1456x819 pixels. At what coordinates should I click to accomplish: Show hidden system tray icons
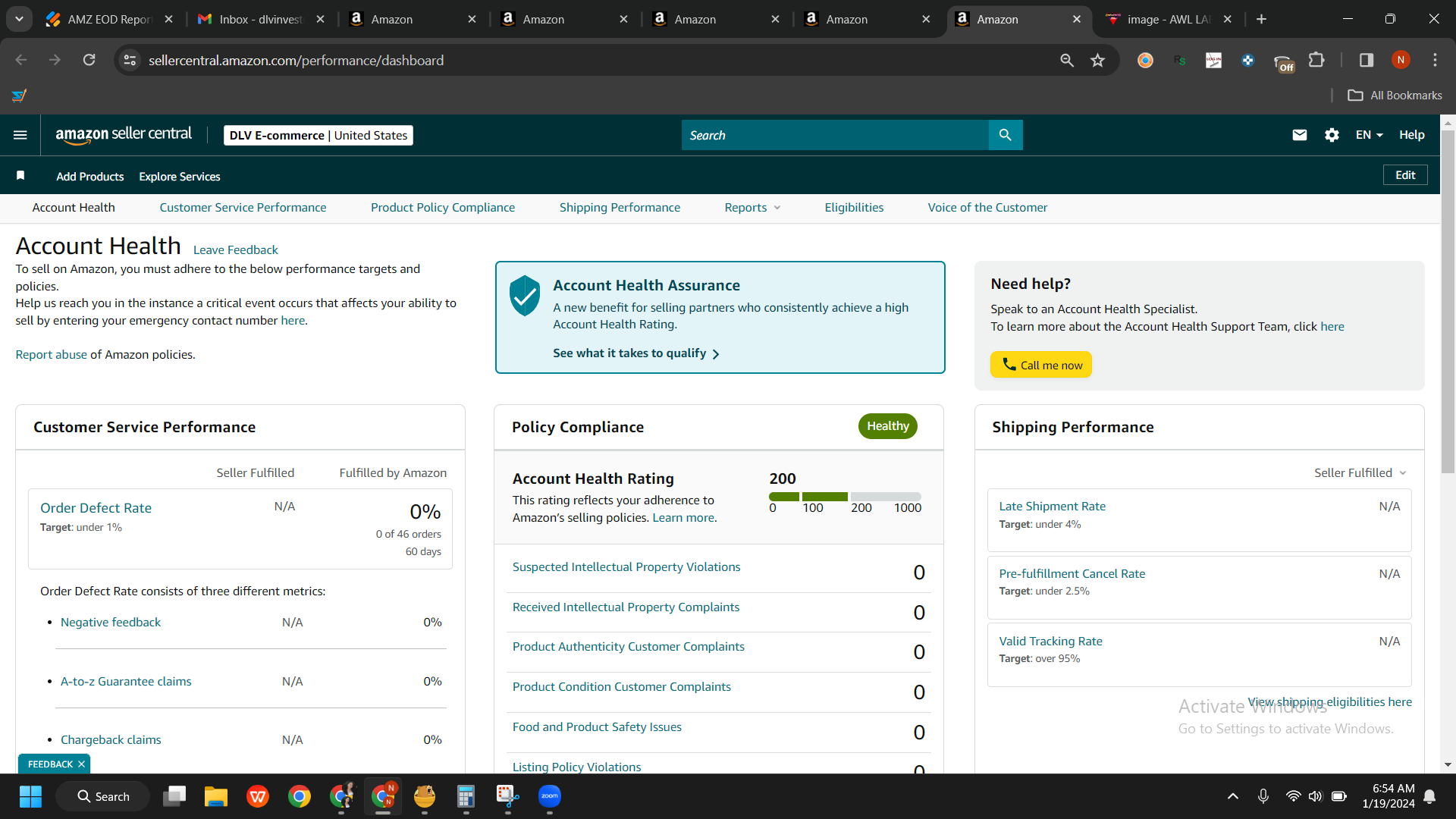(1233, 796)
